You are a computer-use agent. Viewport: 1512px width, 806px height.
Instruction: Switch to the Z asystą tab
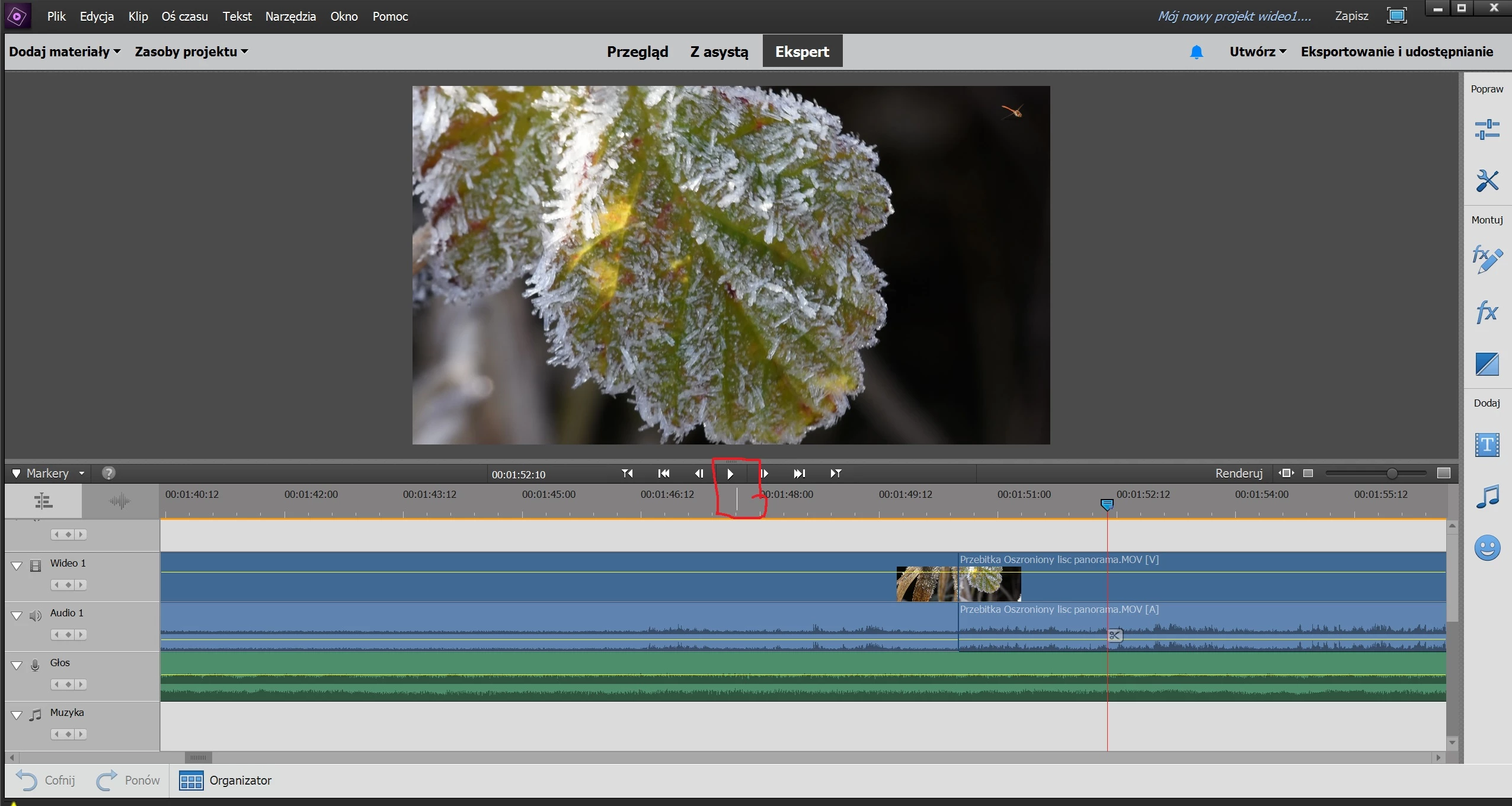click(x=718, y=52)
